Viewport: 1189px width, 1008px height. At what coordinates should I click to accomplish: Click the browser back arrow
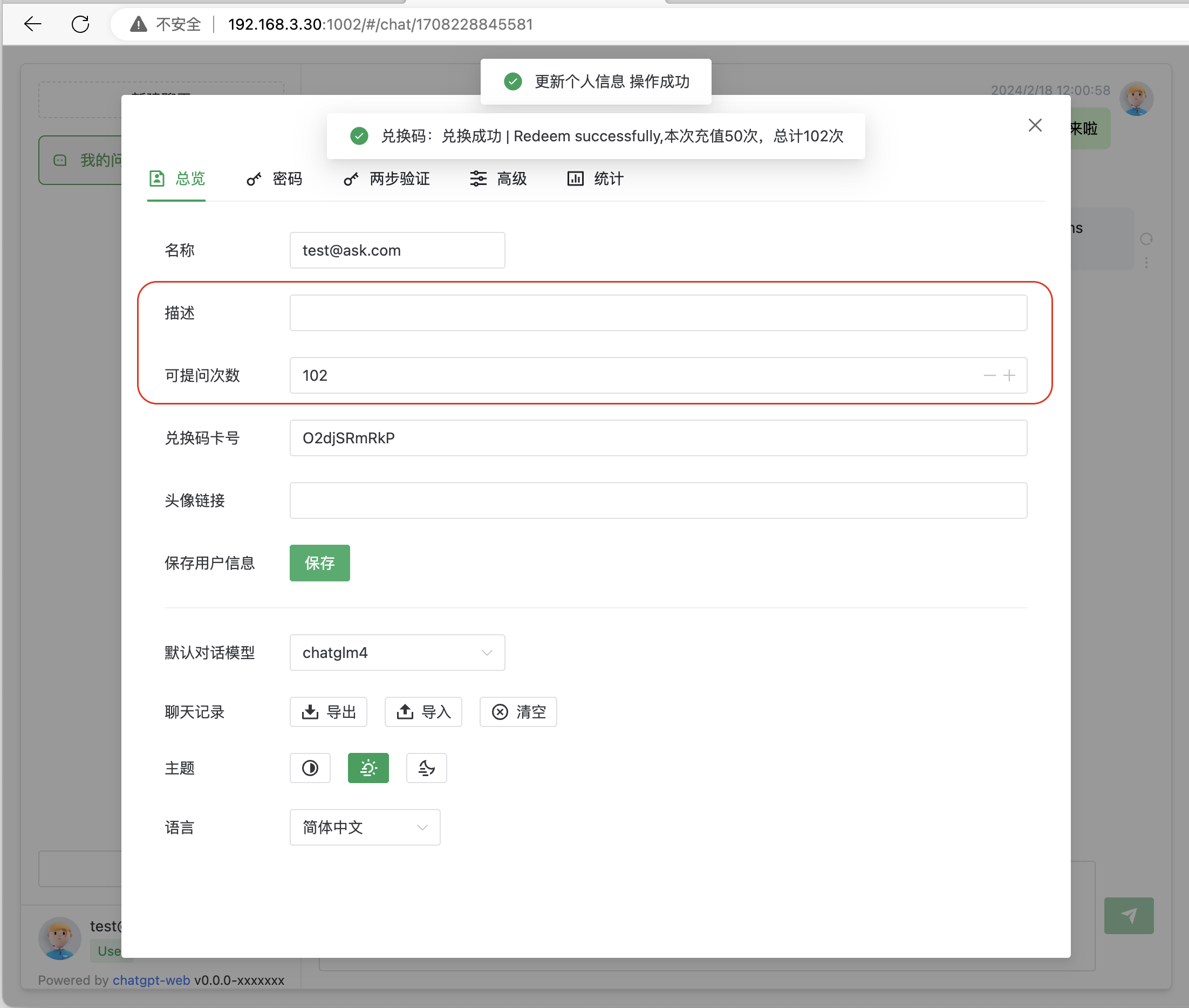32,24
